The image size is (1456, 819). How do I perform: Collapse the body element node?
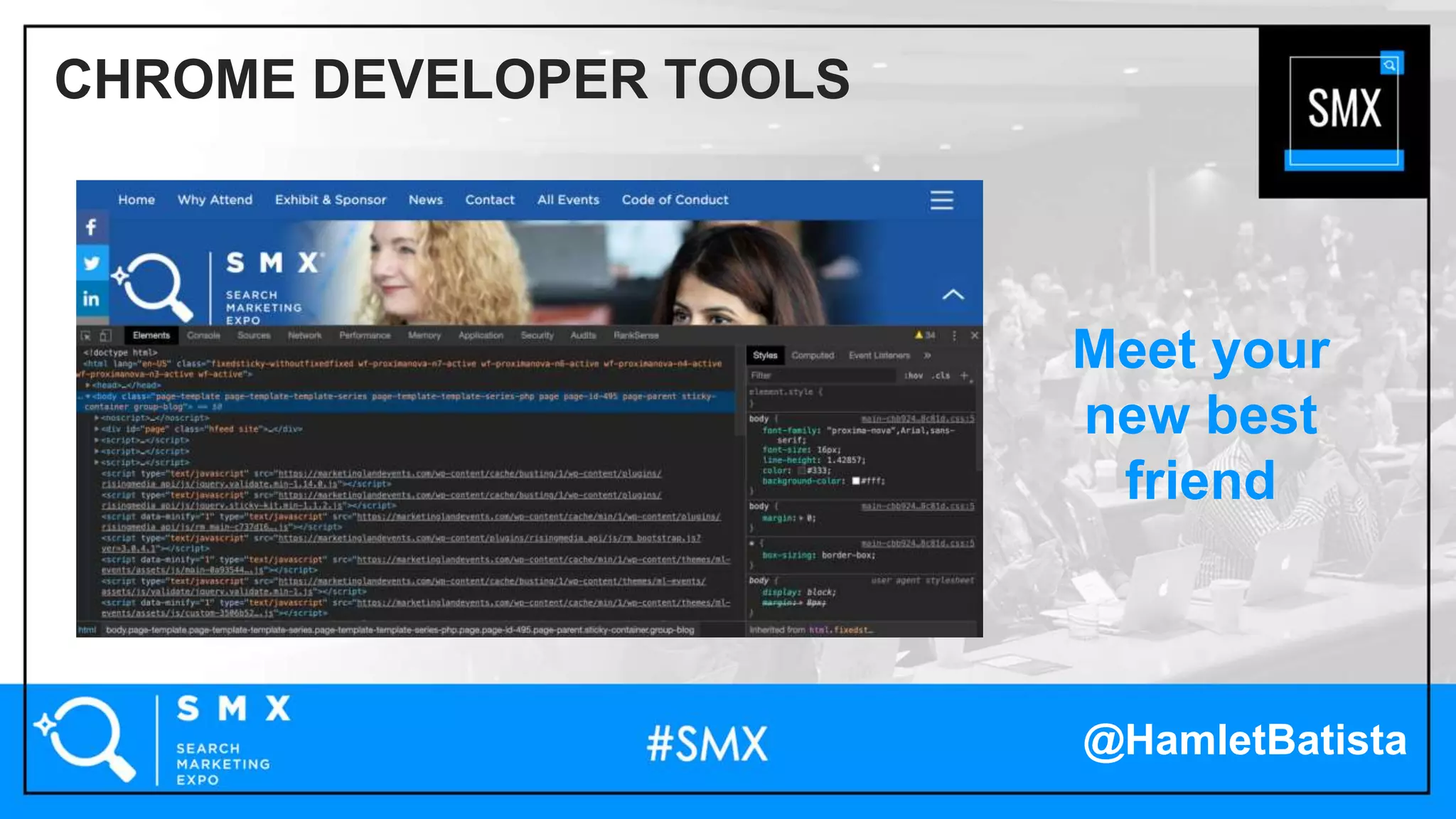click(87, 396)
